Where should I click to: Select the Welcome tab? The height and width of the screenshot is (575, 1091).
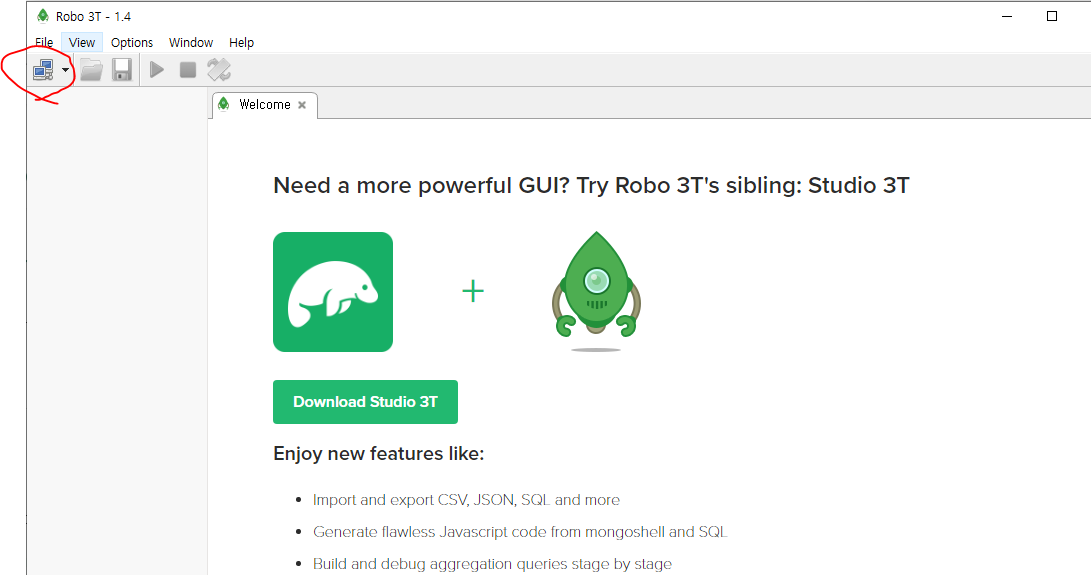264,104
